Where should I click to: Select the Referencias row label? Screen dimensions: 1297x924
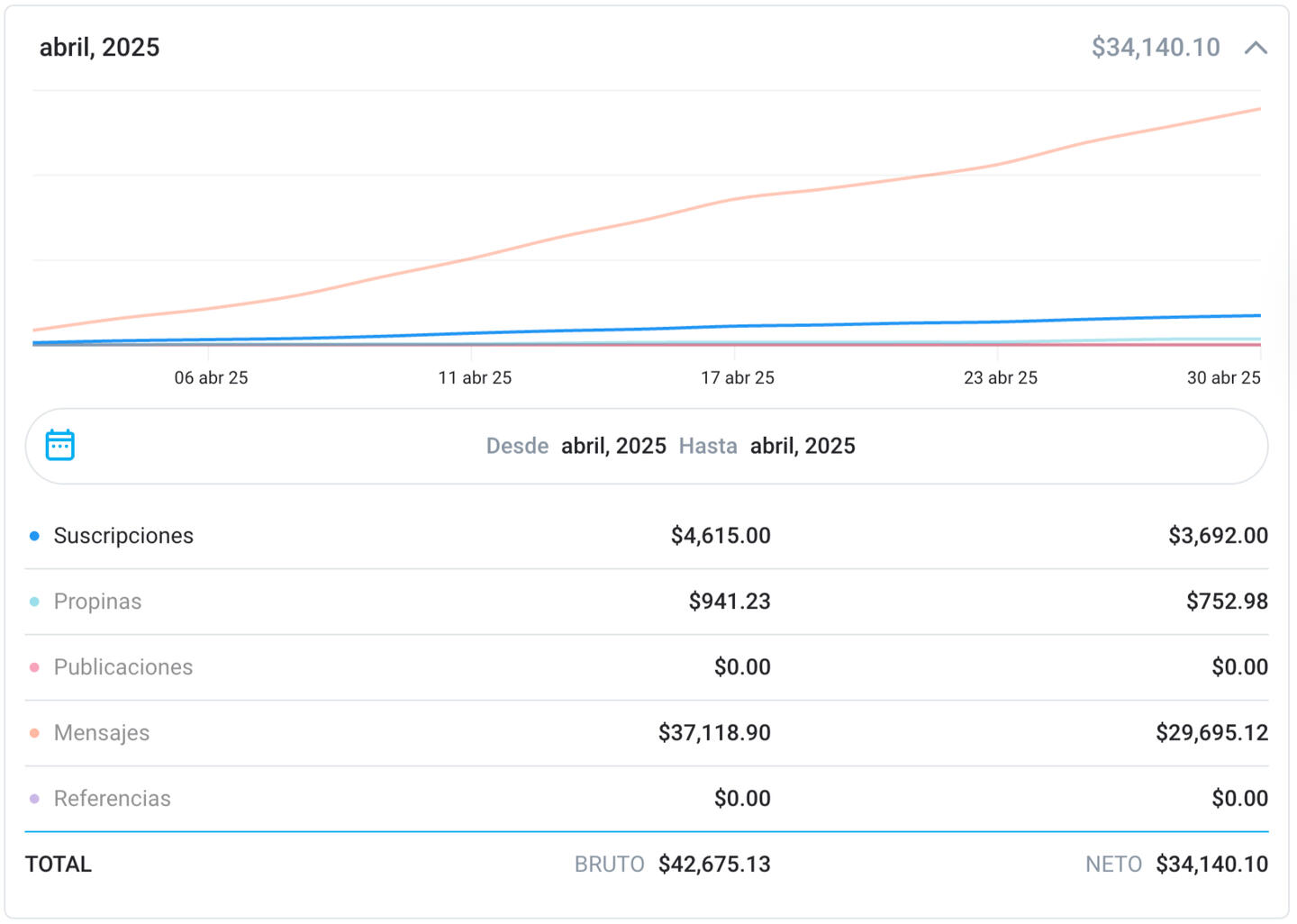pyautogui.click(x=113, y=799)
